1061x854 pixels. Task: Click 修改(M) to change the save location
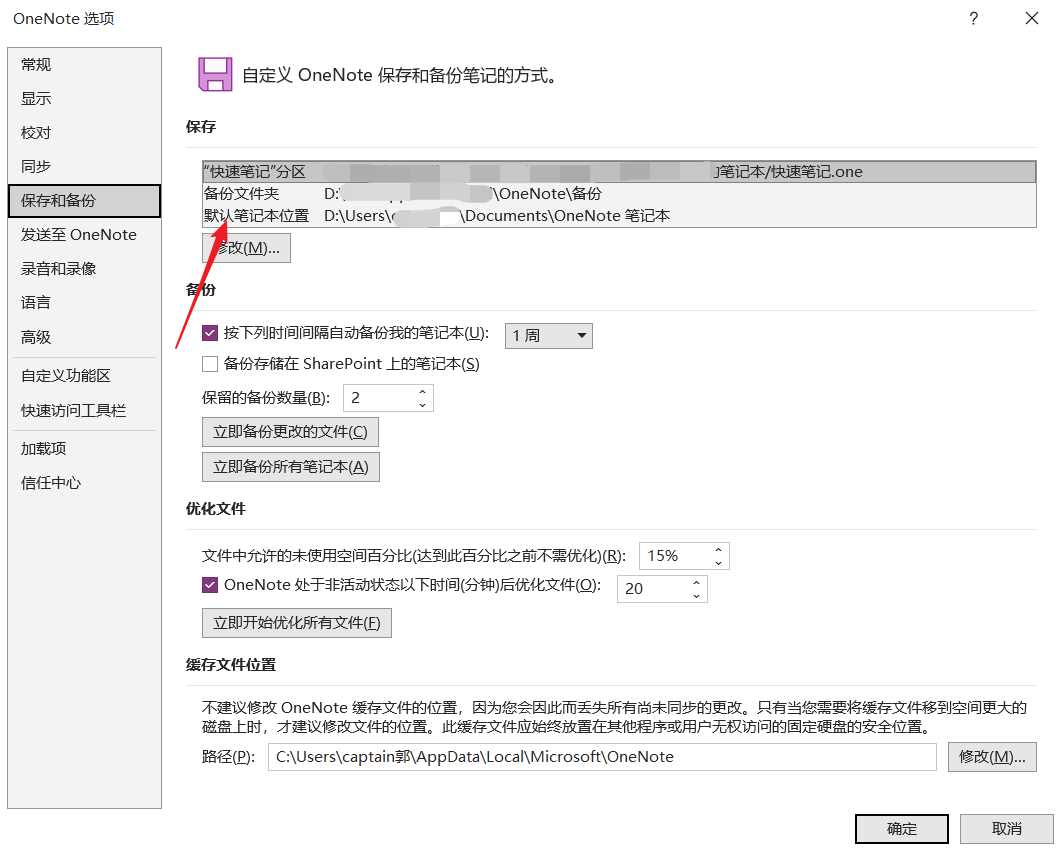coord(246,247)
